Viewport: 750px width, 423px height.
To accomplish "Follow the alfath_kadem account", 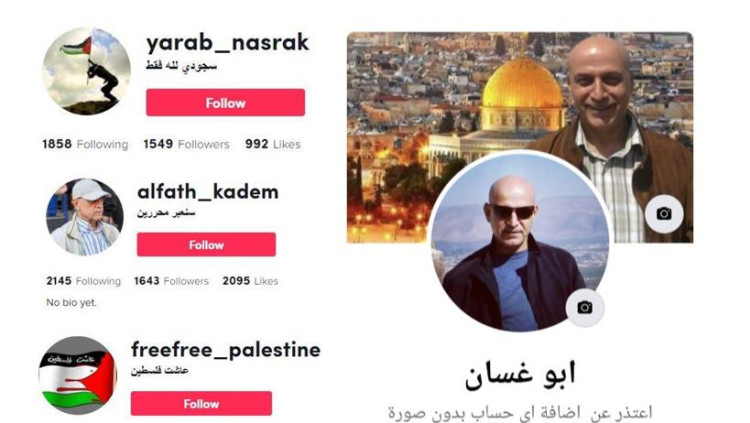I will 206,245.
